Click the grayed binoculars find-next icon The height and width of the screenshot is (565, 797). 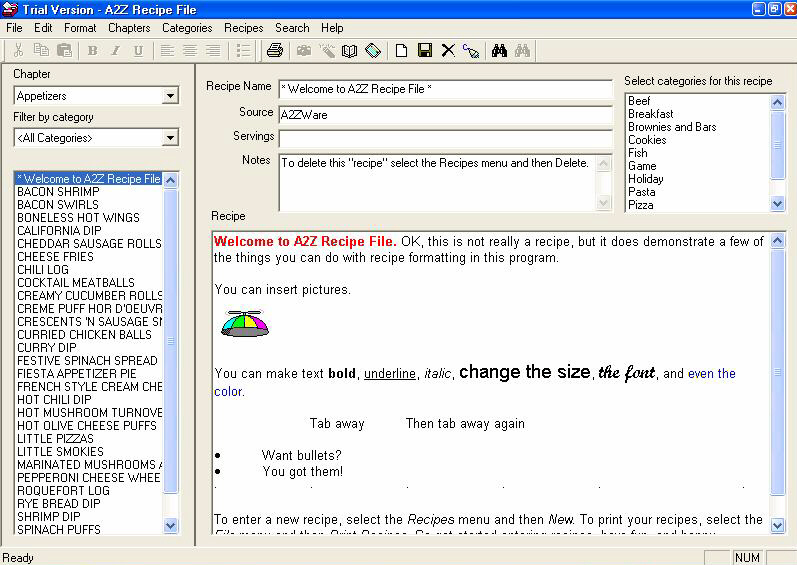click(x=522, y=50)
